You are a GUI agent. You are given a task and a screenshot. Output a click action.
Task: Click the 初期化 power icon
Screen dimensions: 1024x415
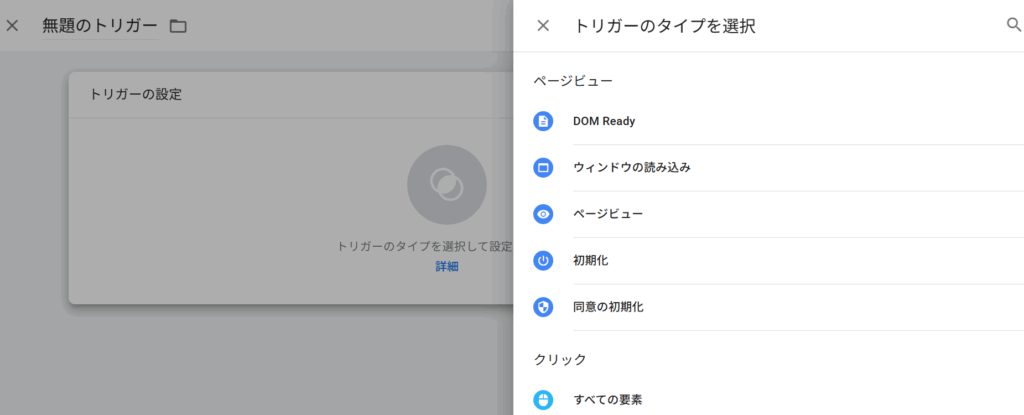[x=543, y=260]
